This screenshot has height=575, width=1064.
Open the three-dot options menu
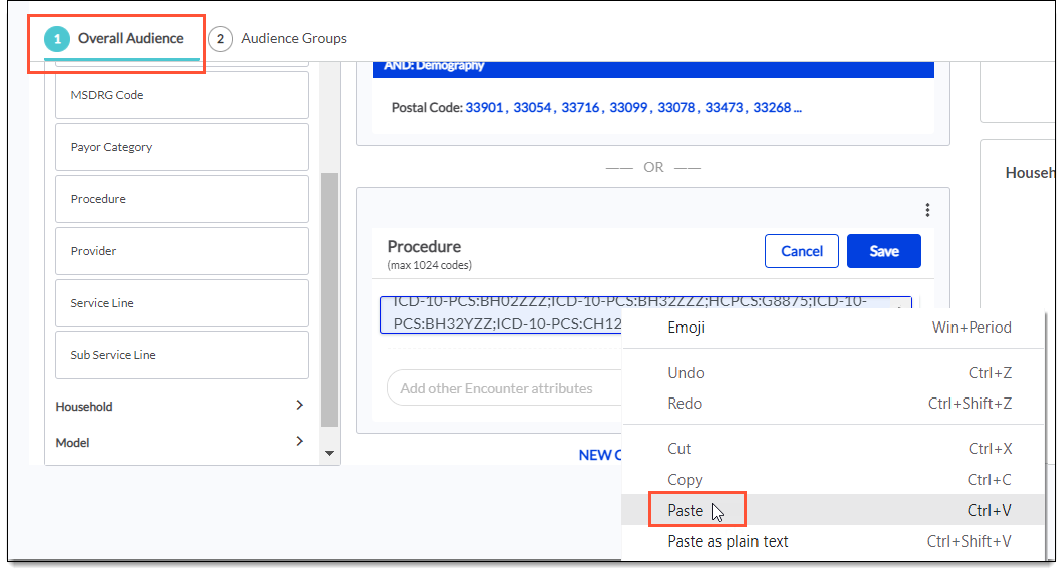(x=927, y=210)
